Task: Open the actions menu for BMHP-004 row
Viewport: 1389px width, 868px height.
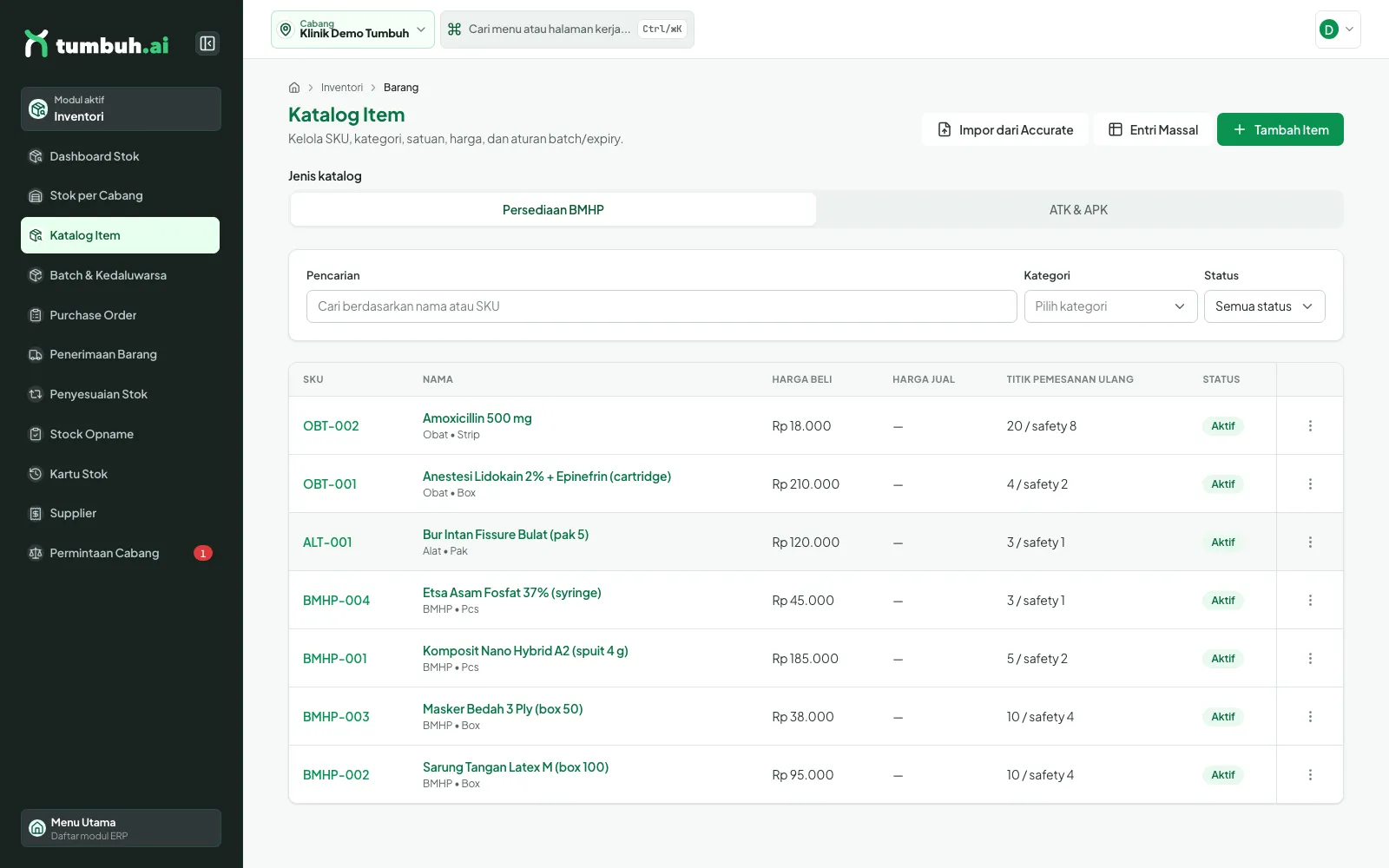Action: (x=1310, y=601)
